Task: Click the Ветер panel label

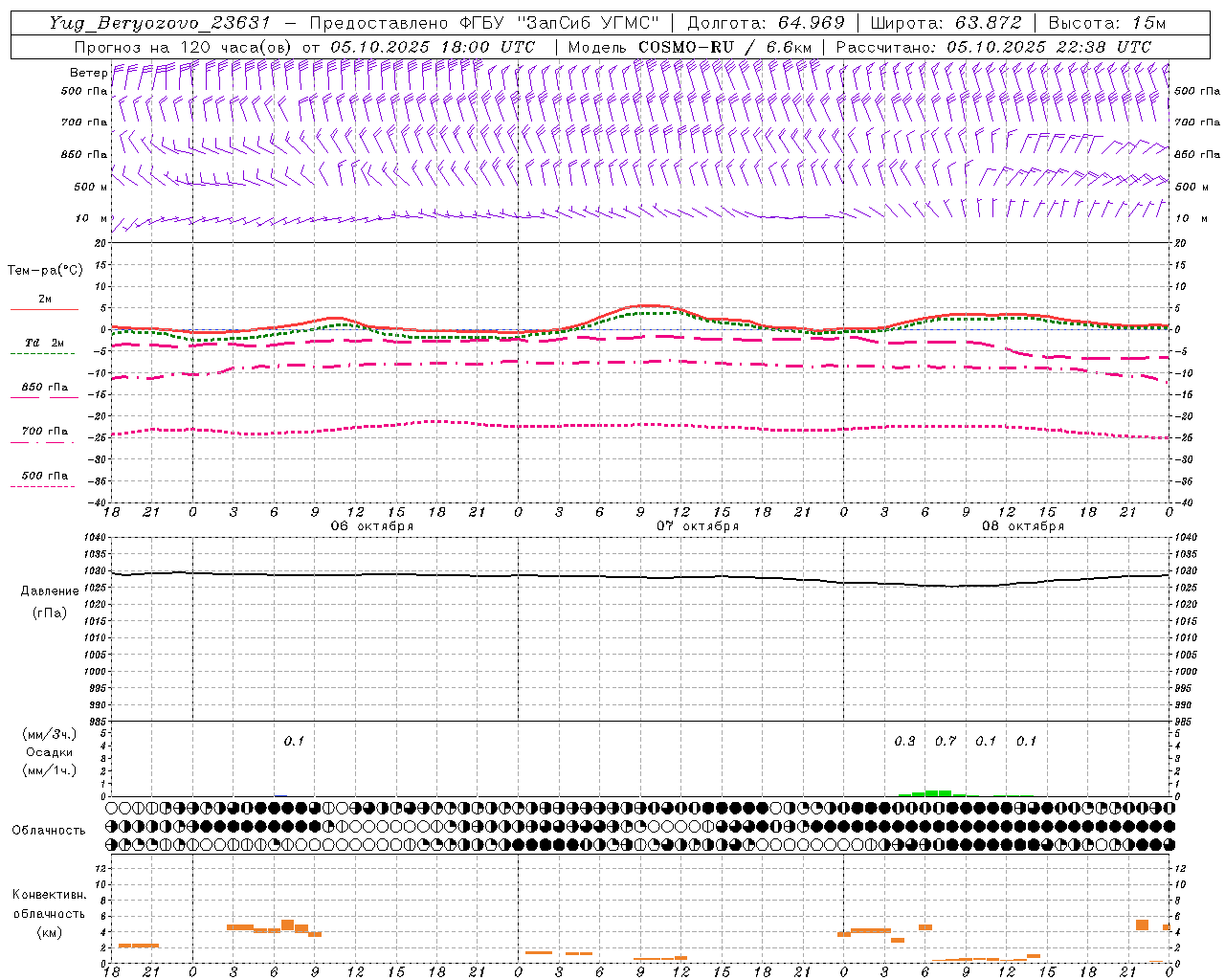Action: [88, 73]
